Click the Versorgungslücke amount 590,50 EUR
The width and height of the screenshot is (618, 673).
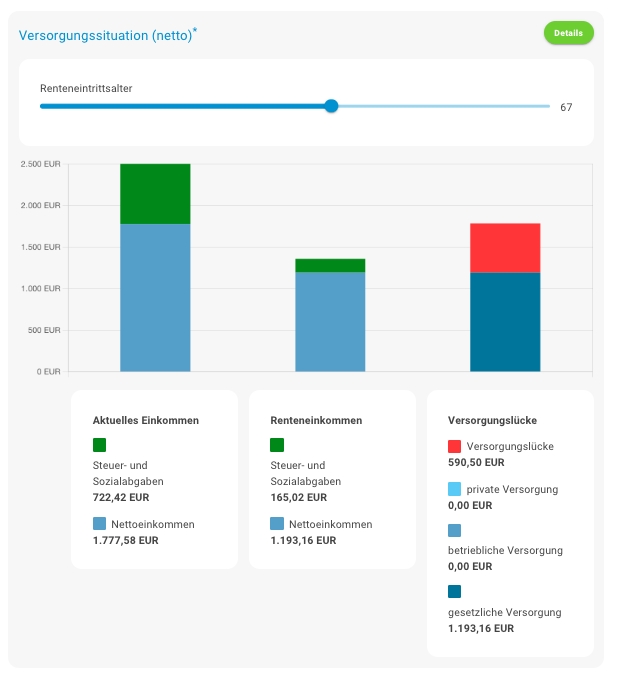tap(476, 463)
